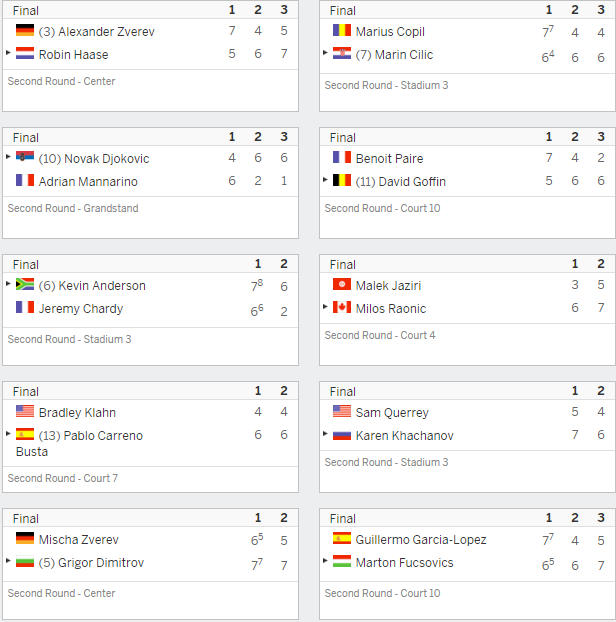Click the winner arrow beside Robin Haase
The height and width of the screenshot is (622, 616).
[x=8, y=52]
